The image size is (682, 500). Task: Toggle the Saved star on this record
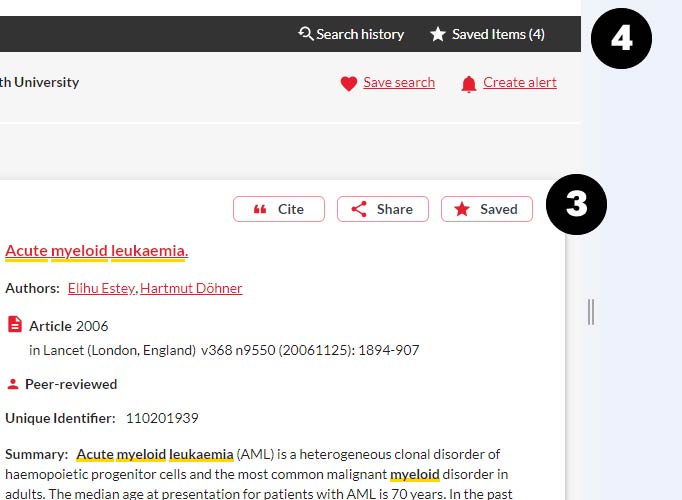pyautogui.click(x=487, y=209)
